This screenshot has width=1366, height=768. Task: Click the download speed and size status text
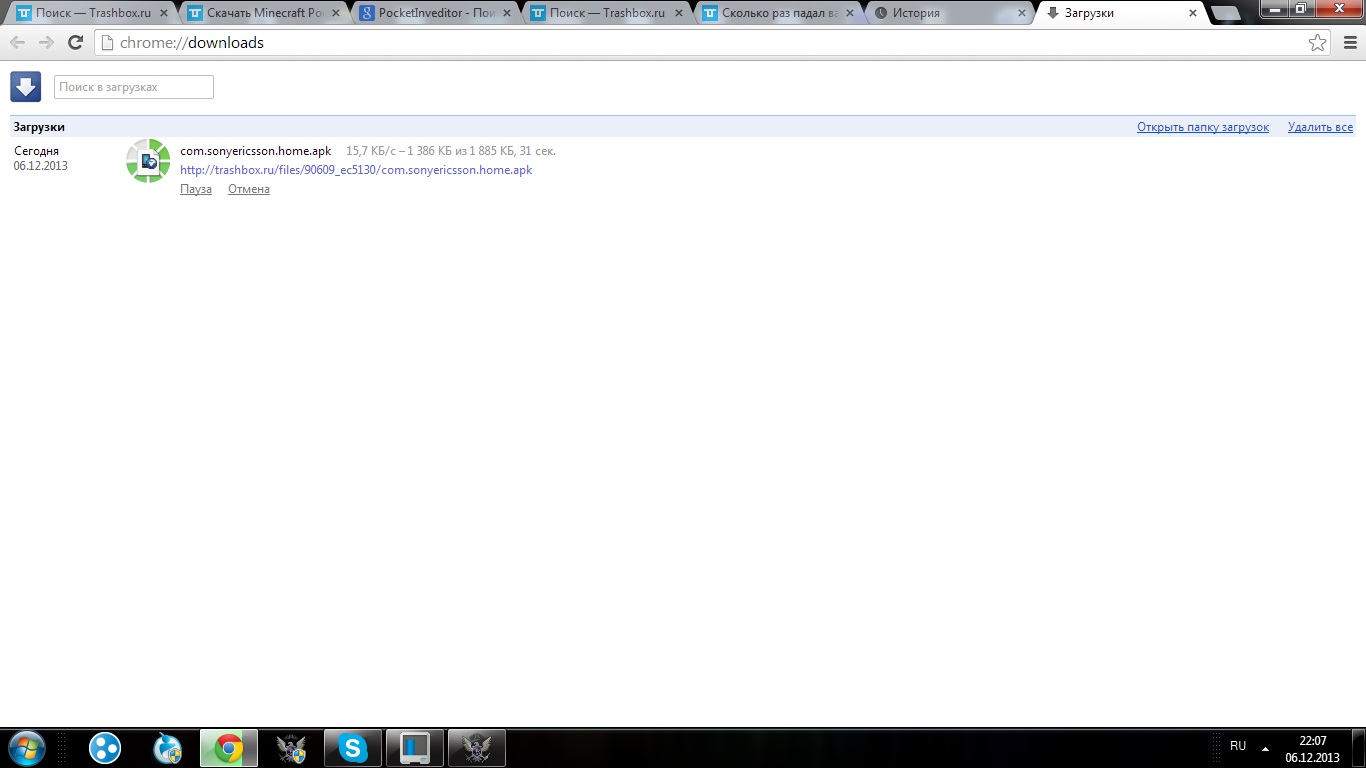[x=451, y=151]
